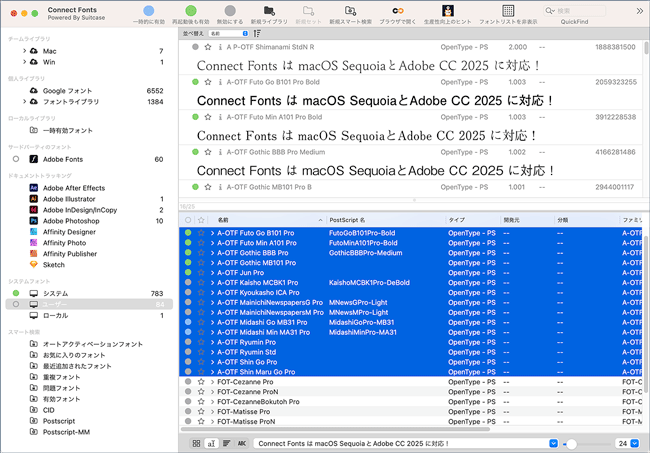Viewport: 650px width, 453px height.
Task: Toggle activation of FOT-Cezanne Pro row
Action: coord(188,382)
